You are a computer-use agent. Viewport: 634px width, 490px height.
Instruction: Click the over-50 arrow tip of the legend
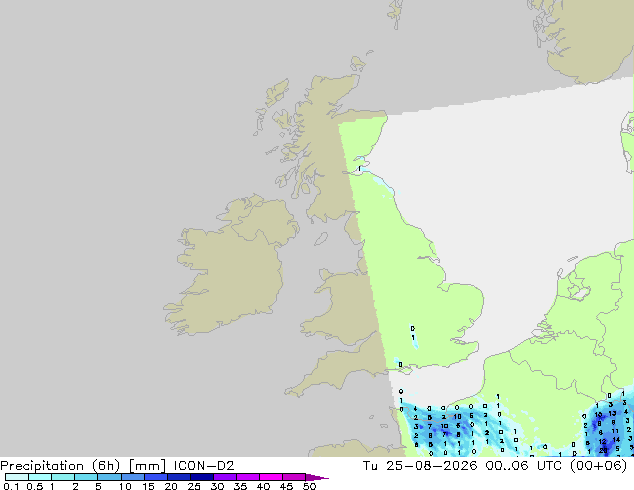point(317,477)
